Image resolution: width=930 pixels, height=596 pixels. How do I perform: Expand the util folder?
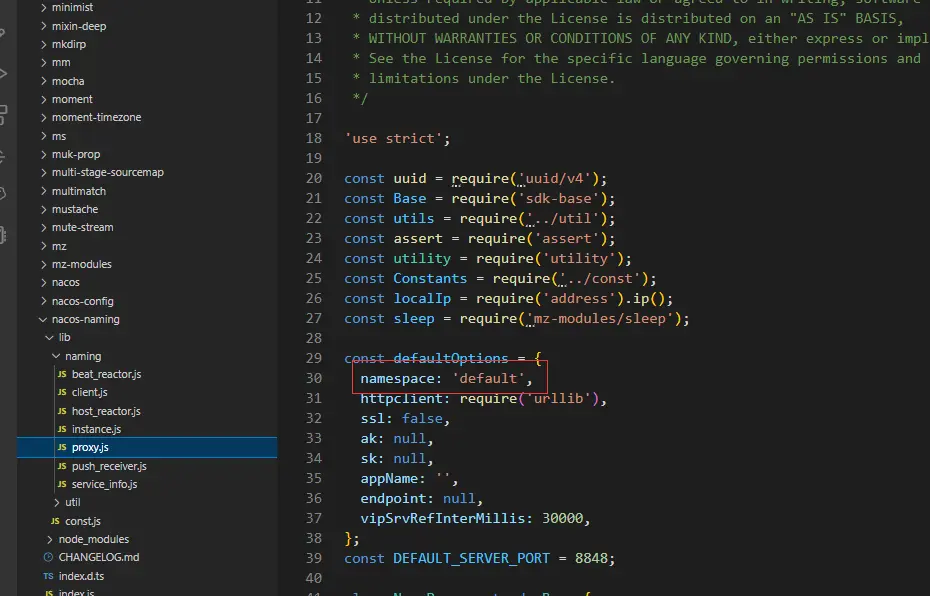tap(56, 502)
